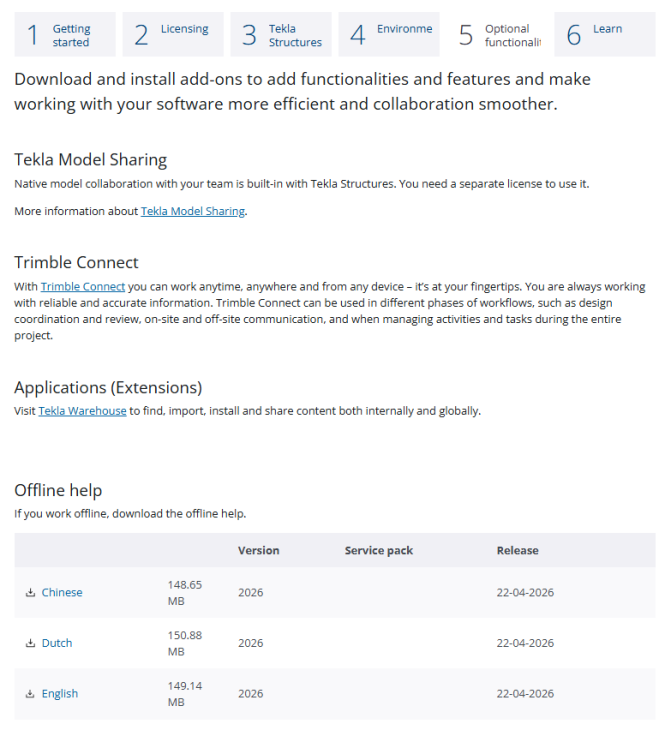
Task: Click version 2026 in Dutch row
Action: [x=251, y=643]
